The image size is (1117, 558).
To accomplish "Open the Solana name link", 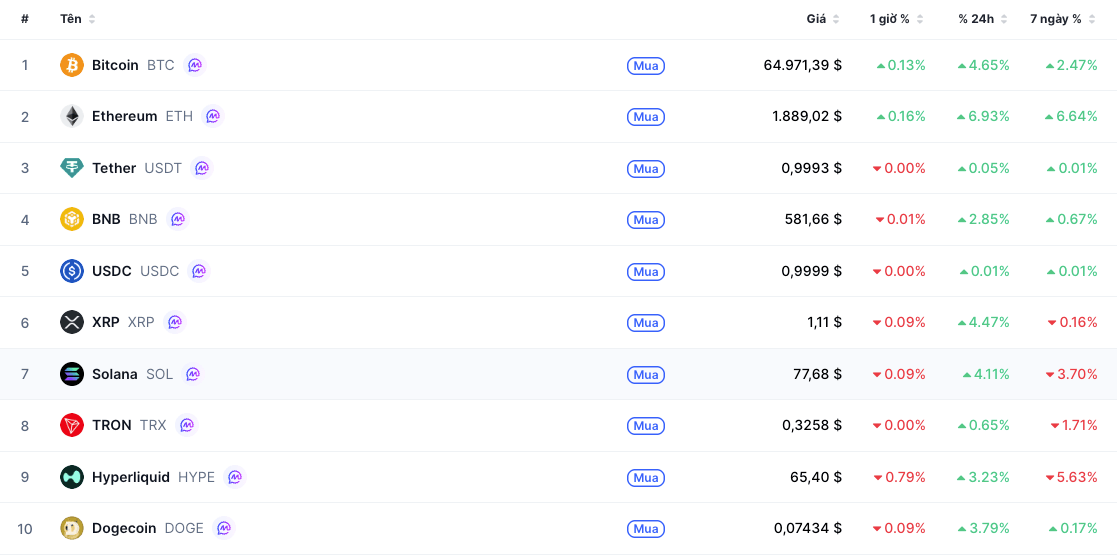I will [115, 374].
